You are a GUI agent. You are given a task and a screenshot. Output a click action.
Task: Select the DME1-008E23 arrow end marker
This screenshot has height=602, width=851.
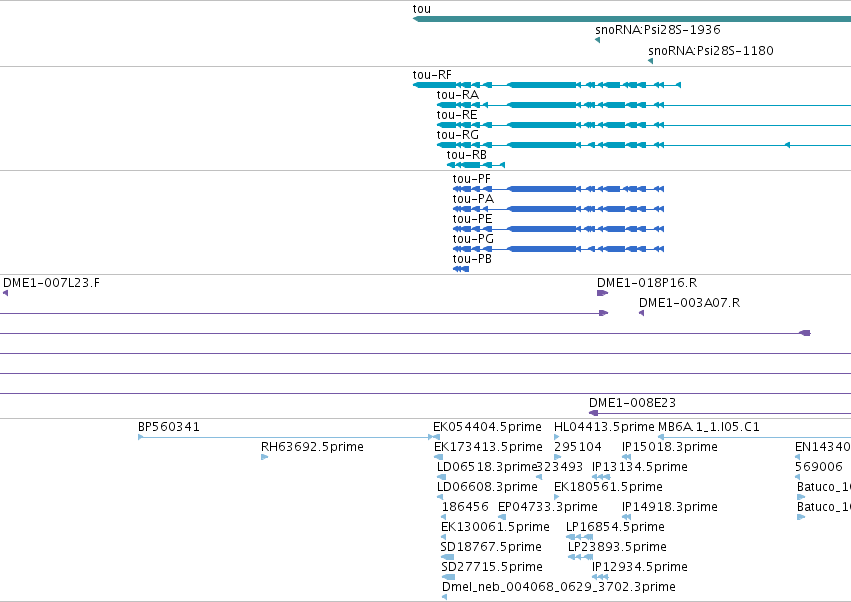point(593,413)
